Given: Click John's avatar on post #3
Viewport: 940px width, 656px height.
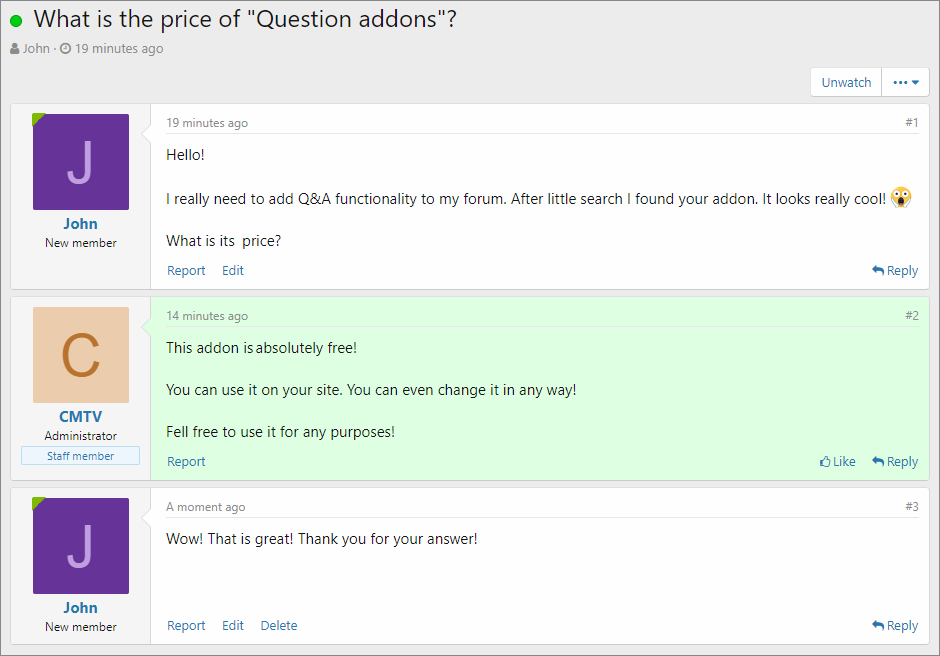Looking at the screenshot, I should [81, 546].
